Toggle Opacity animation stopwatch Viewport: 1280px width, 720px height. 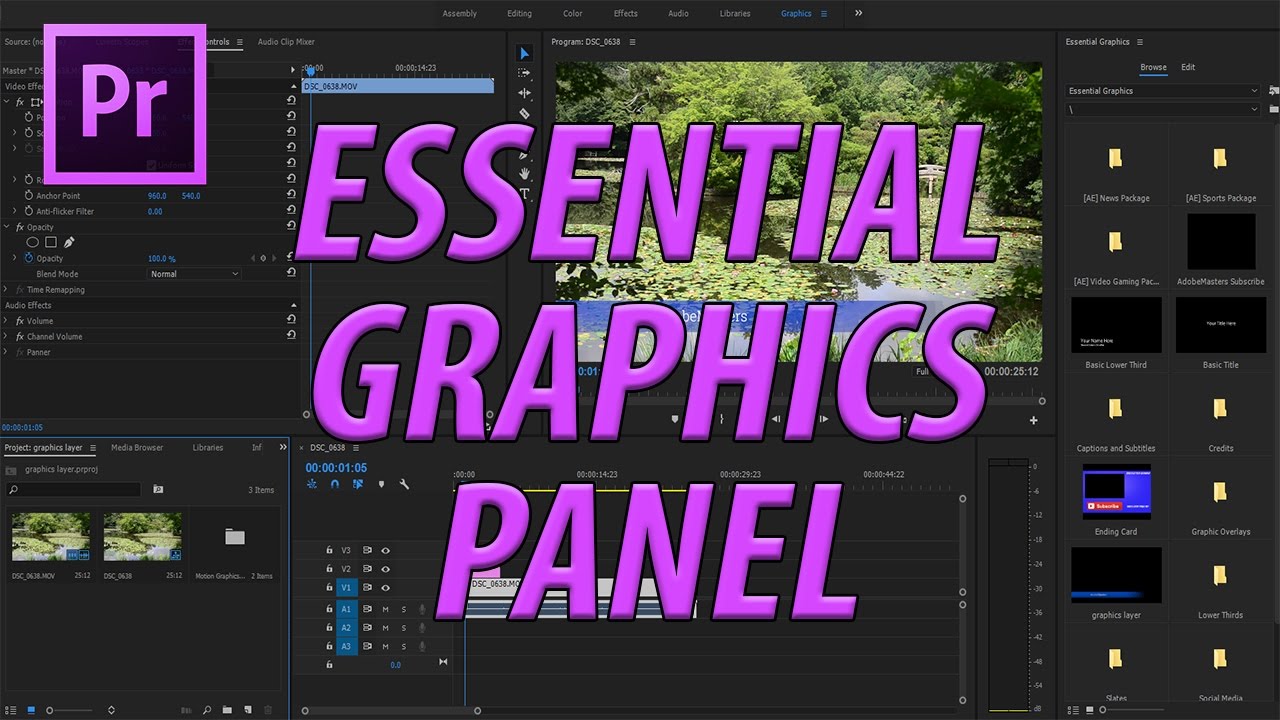(28, 258)
